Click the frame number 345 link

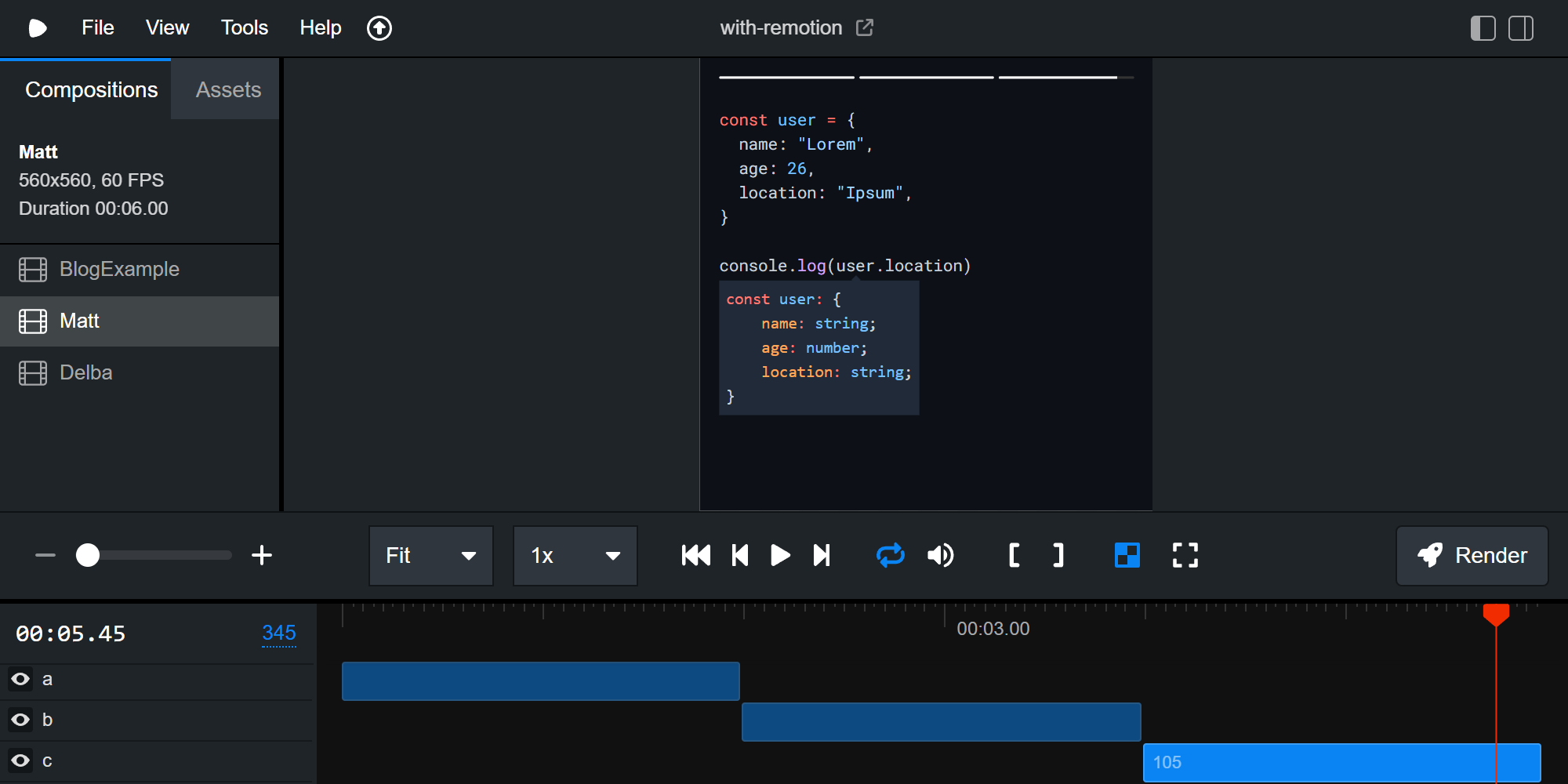(278, 633)
